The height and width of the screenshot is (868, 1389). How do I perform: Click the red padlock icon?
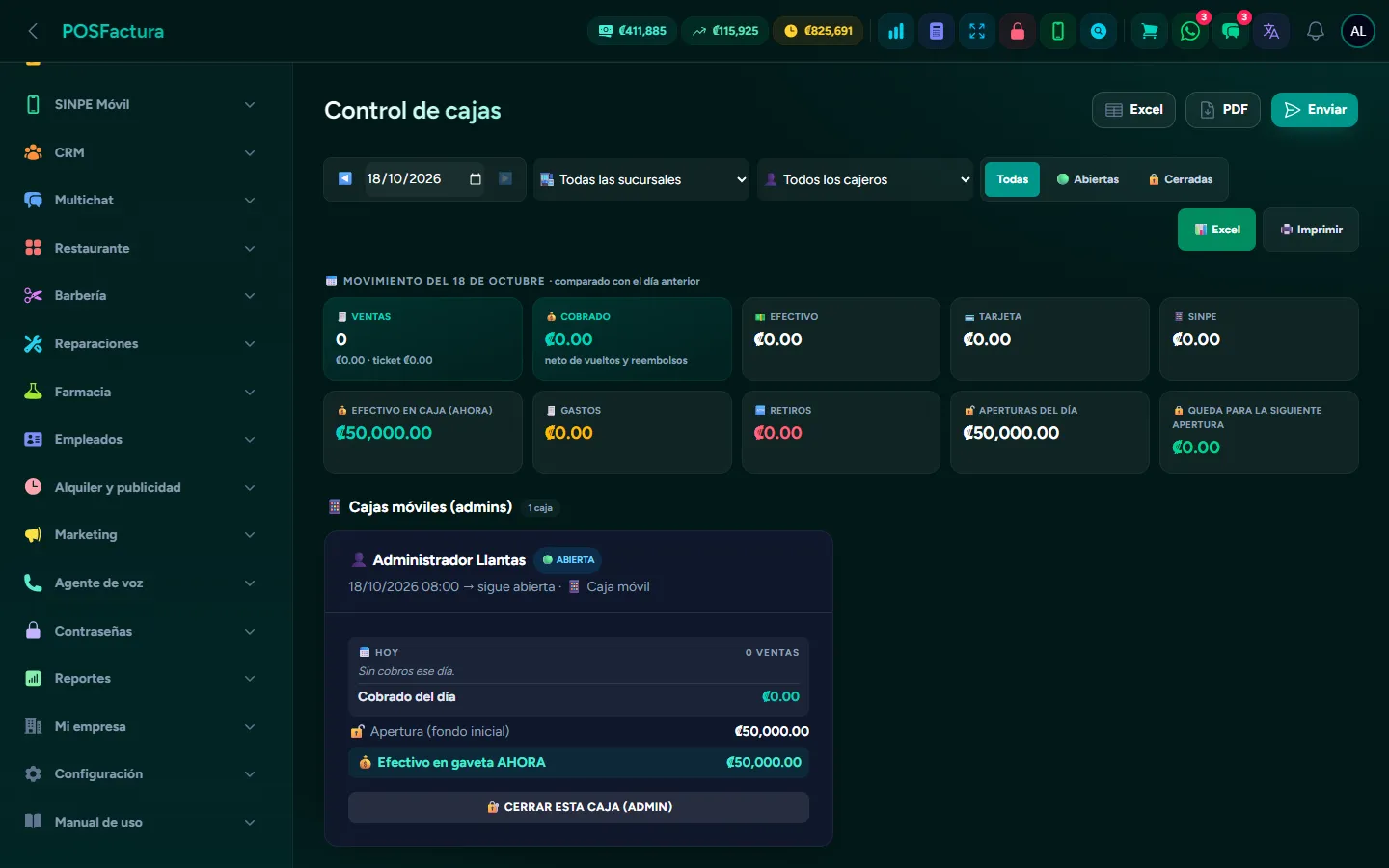(1018, 31)
